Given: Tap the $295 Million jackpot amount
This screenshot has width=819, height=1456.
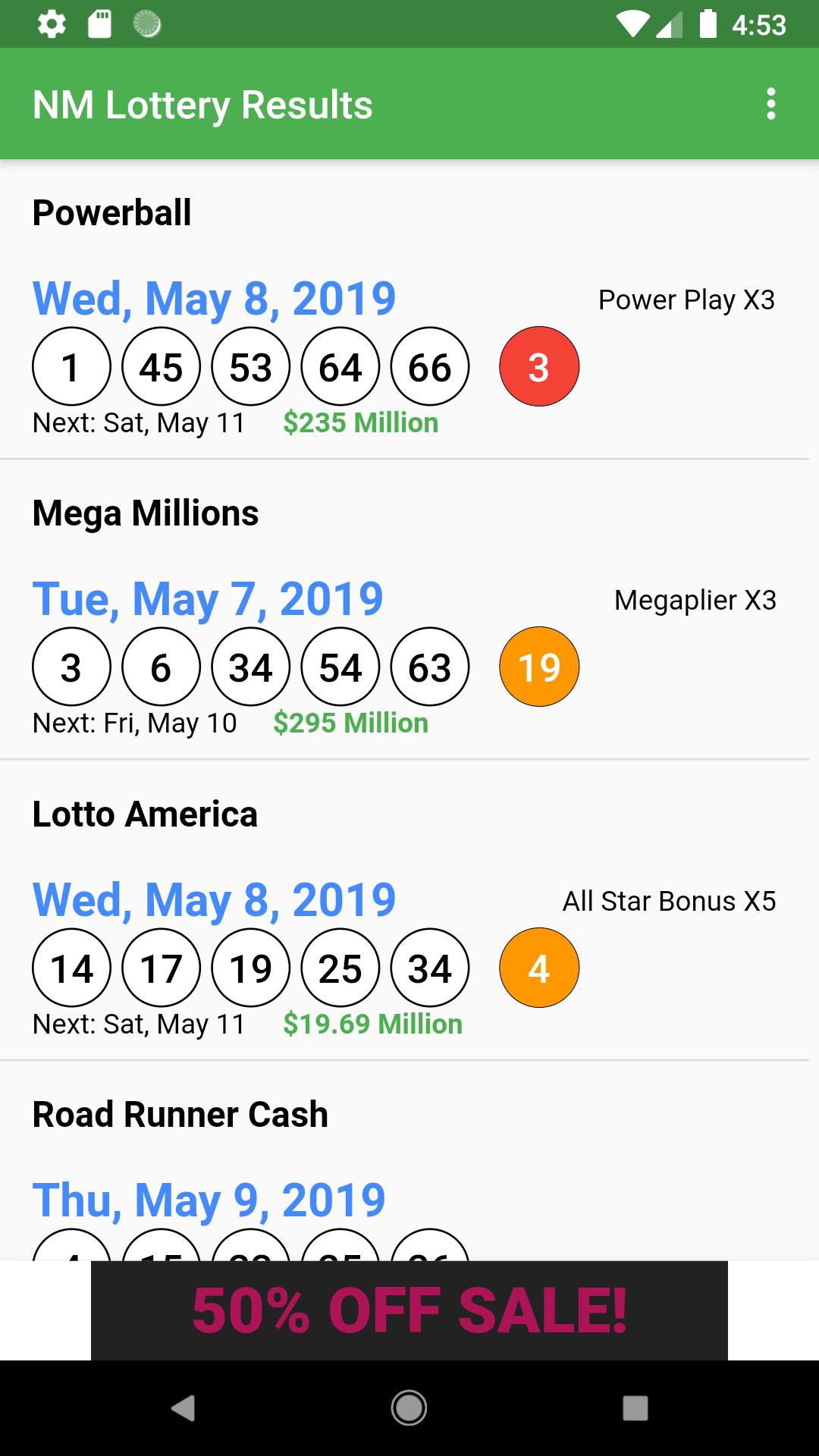Looking at the screenshot, I should (x=351, y=723).
